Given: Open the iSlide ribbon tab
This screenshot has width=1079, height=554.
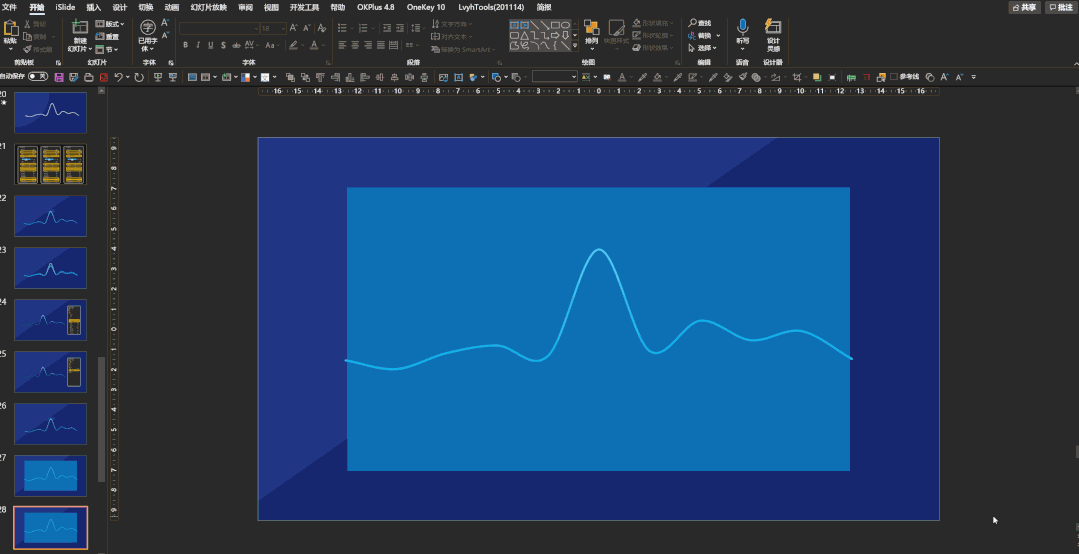Looking at the screenshot, I should [65, 7].
